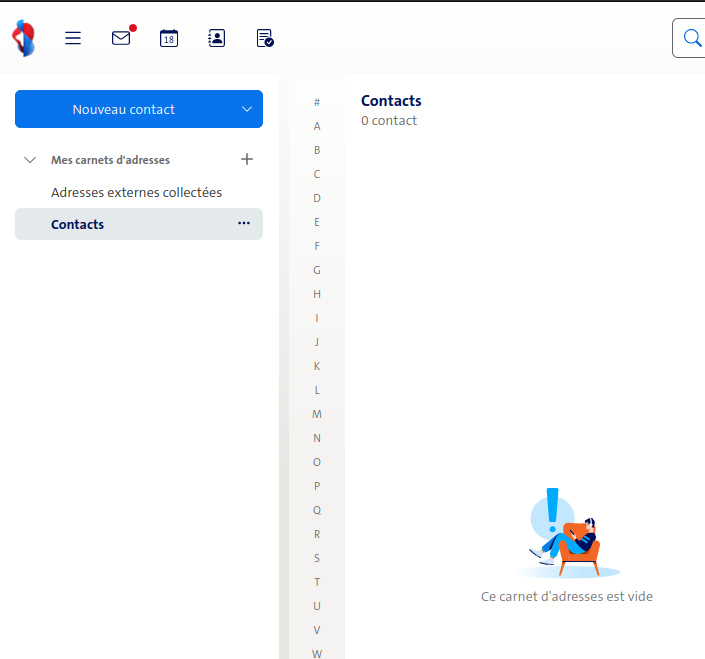Open the Tasks icon

[265, 38]
